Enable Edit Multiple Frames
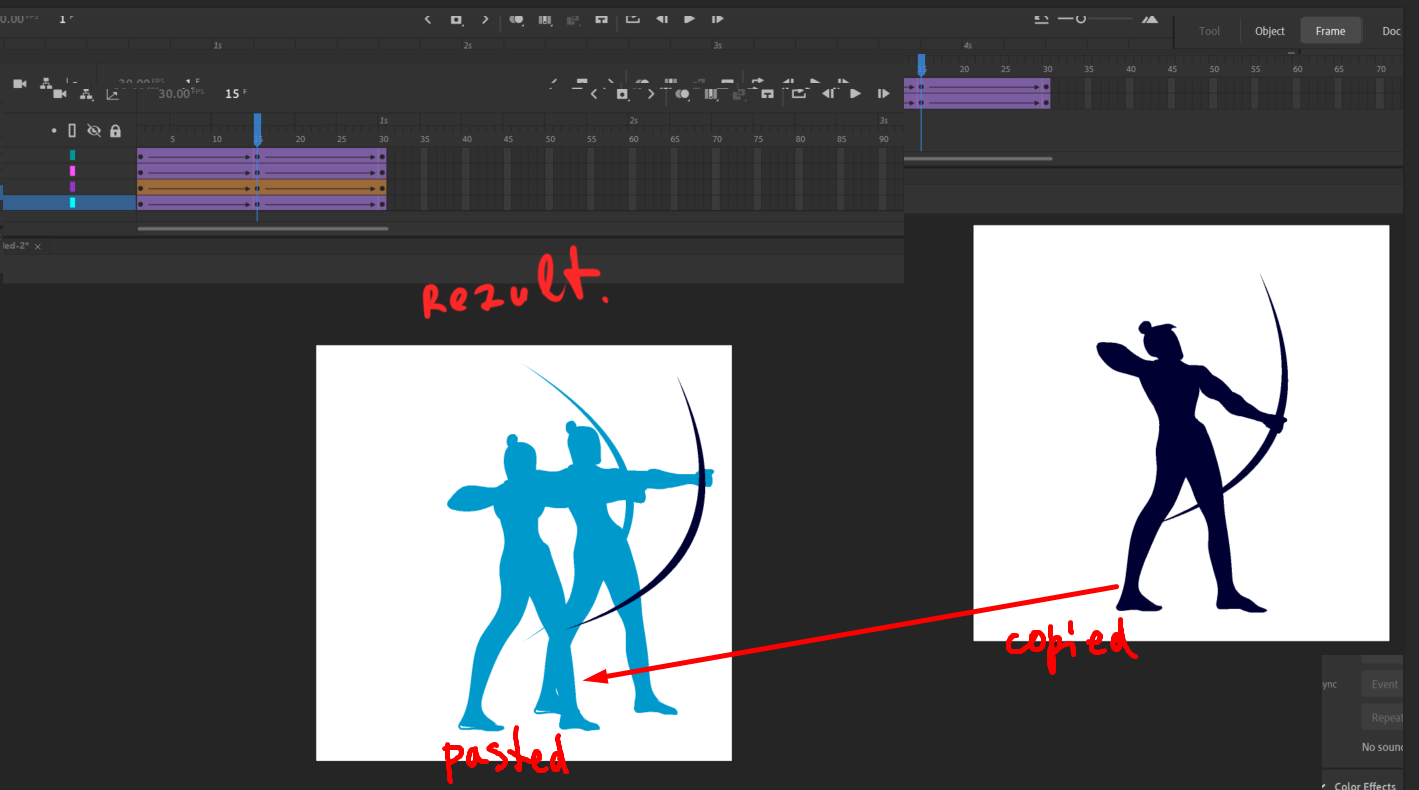 click(x=739, y=93)
